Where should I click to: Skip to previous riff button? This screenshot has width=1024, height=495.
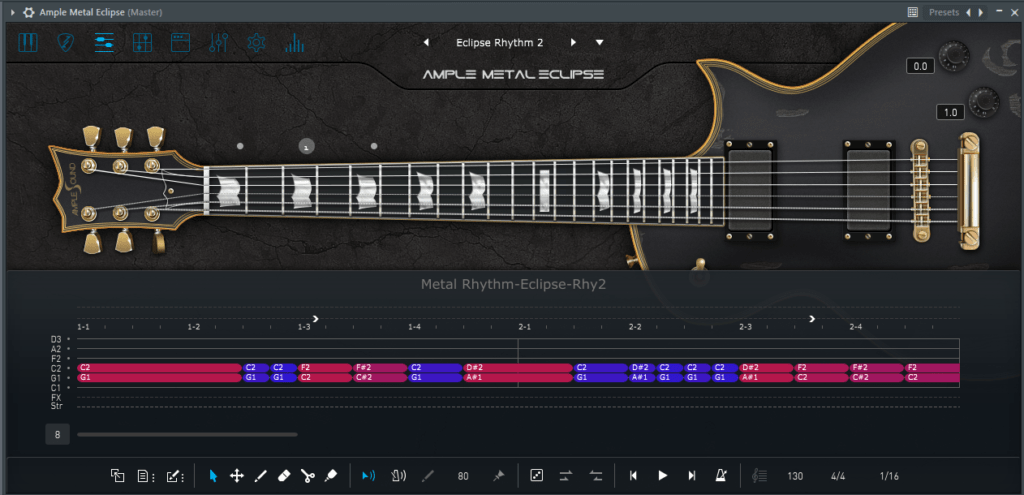633,476
